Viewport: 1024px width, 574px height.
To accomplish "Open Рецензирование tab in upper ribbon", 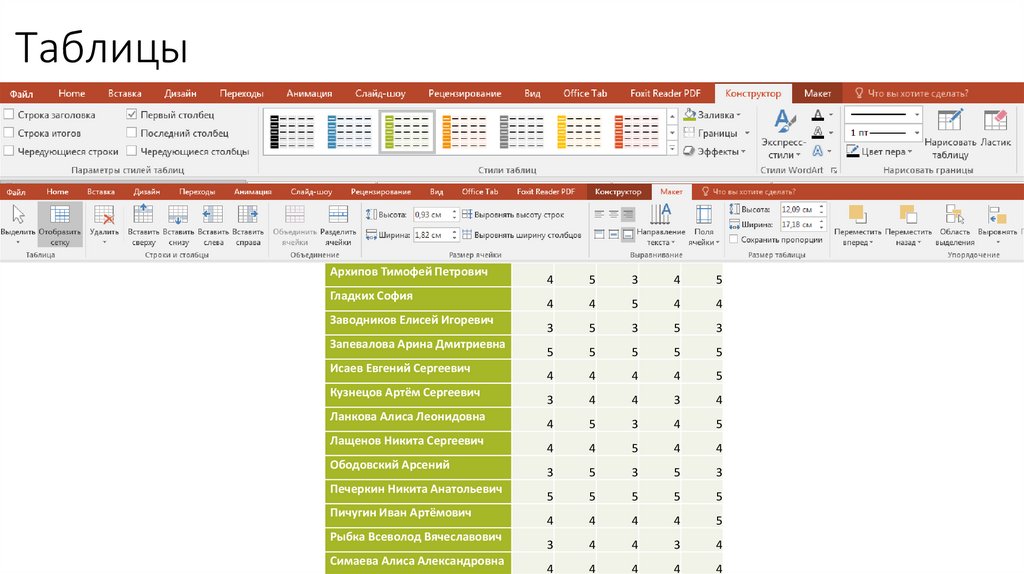I will [465, 93].
